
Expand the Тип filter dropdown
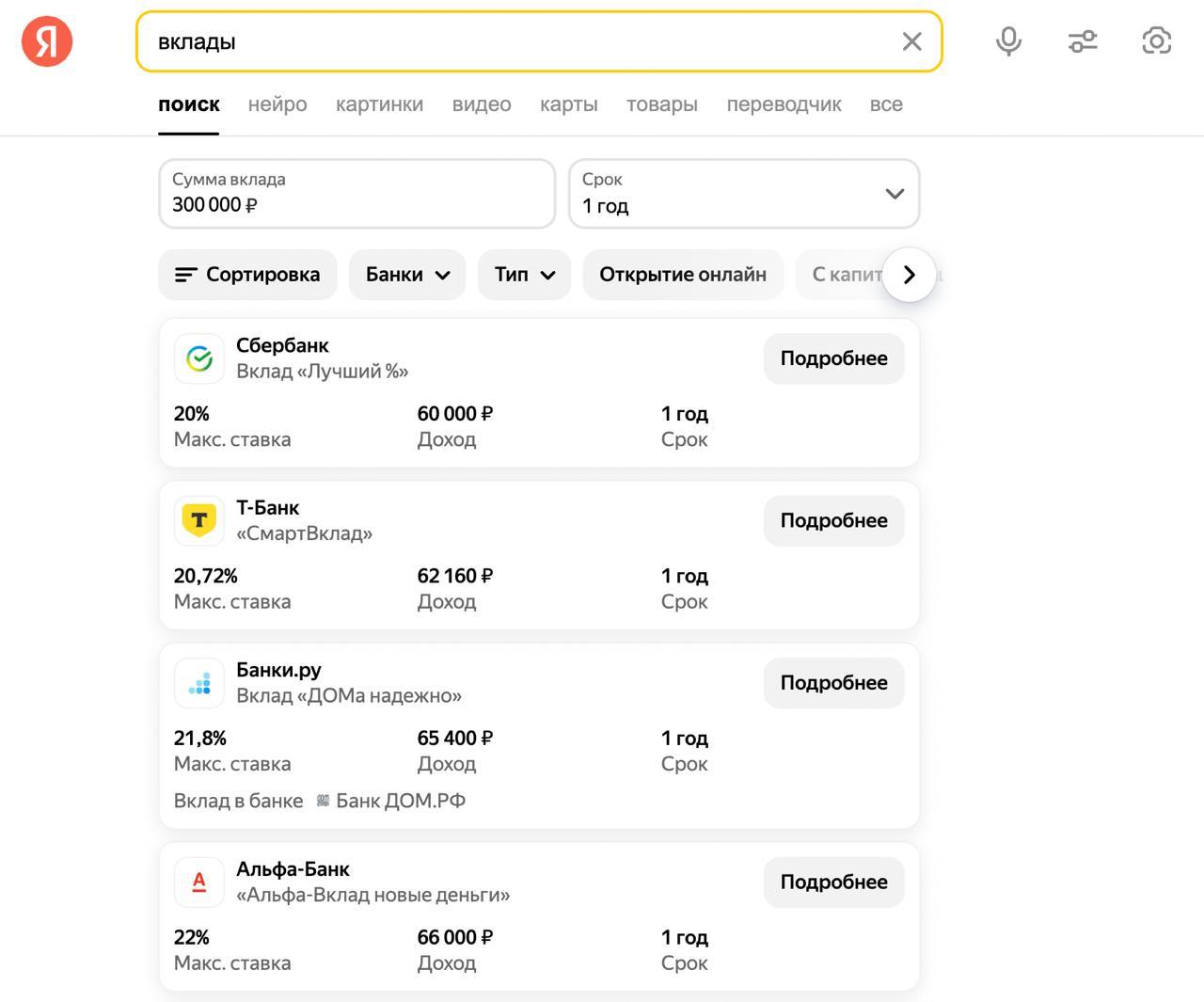click(x=524, y=275)
